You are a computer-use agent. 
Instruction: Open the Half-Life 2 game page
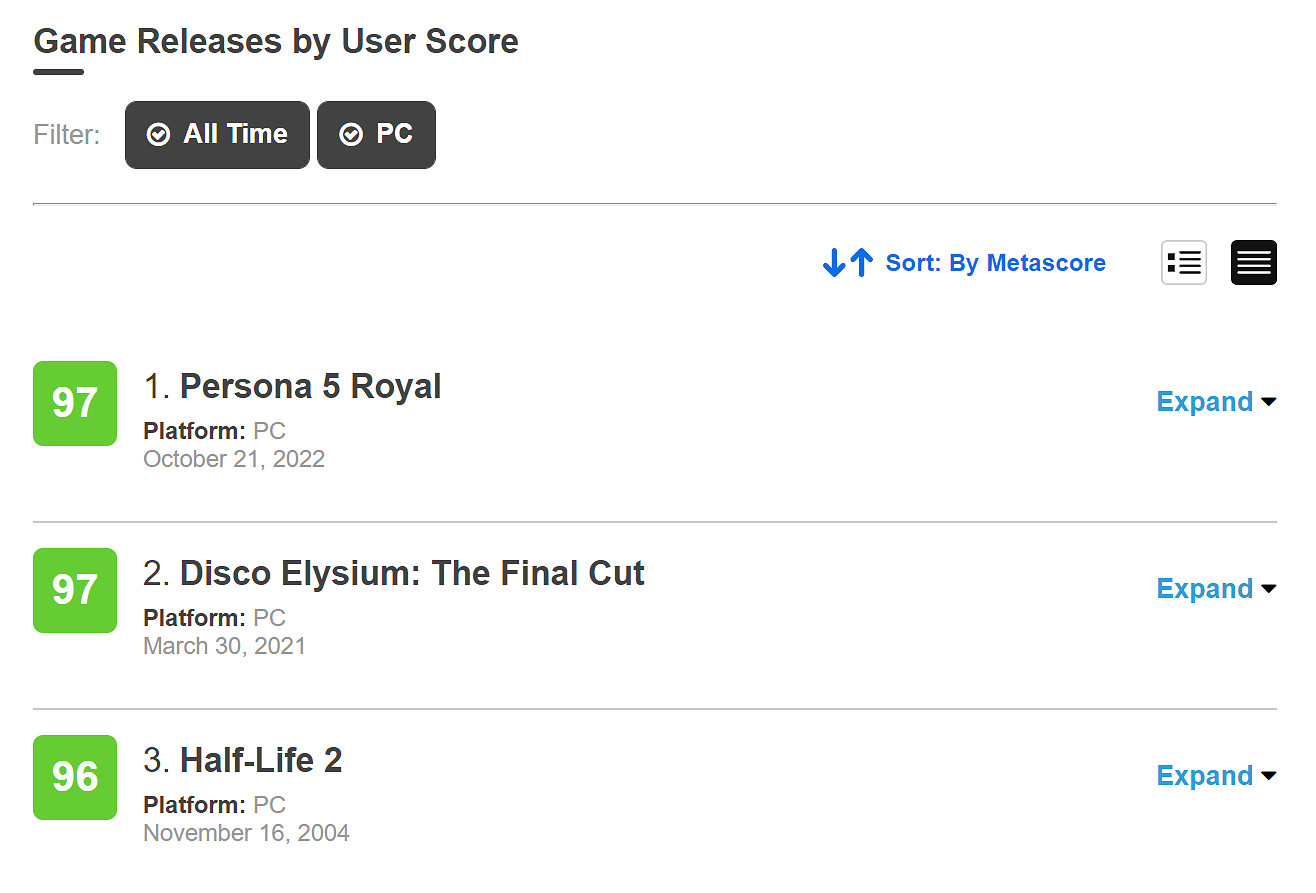[x=261, y=761]
